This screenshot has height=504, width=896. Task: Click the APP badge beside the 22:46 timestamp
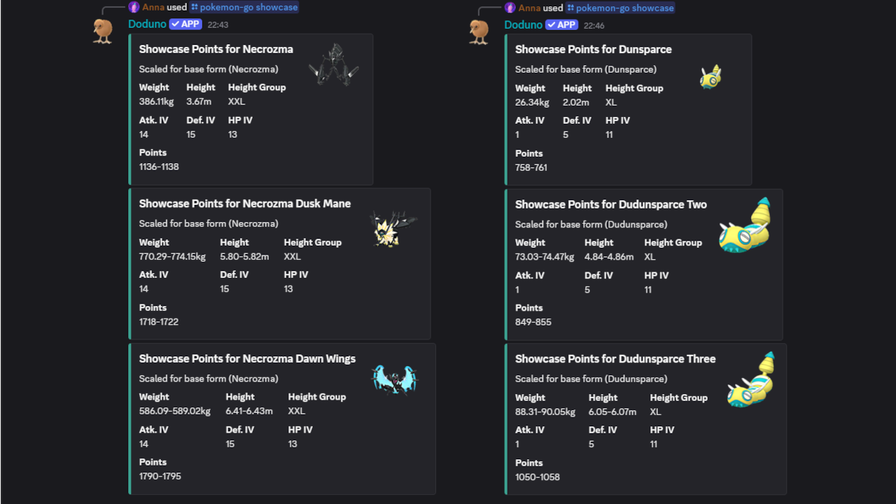[562, 24]
